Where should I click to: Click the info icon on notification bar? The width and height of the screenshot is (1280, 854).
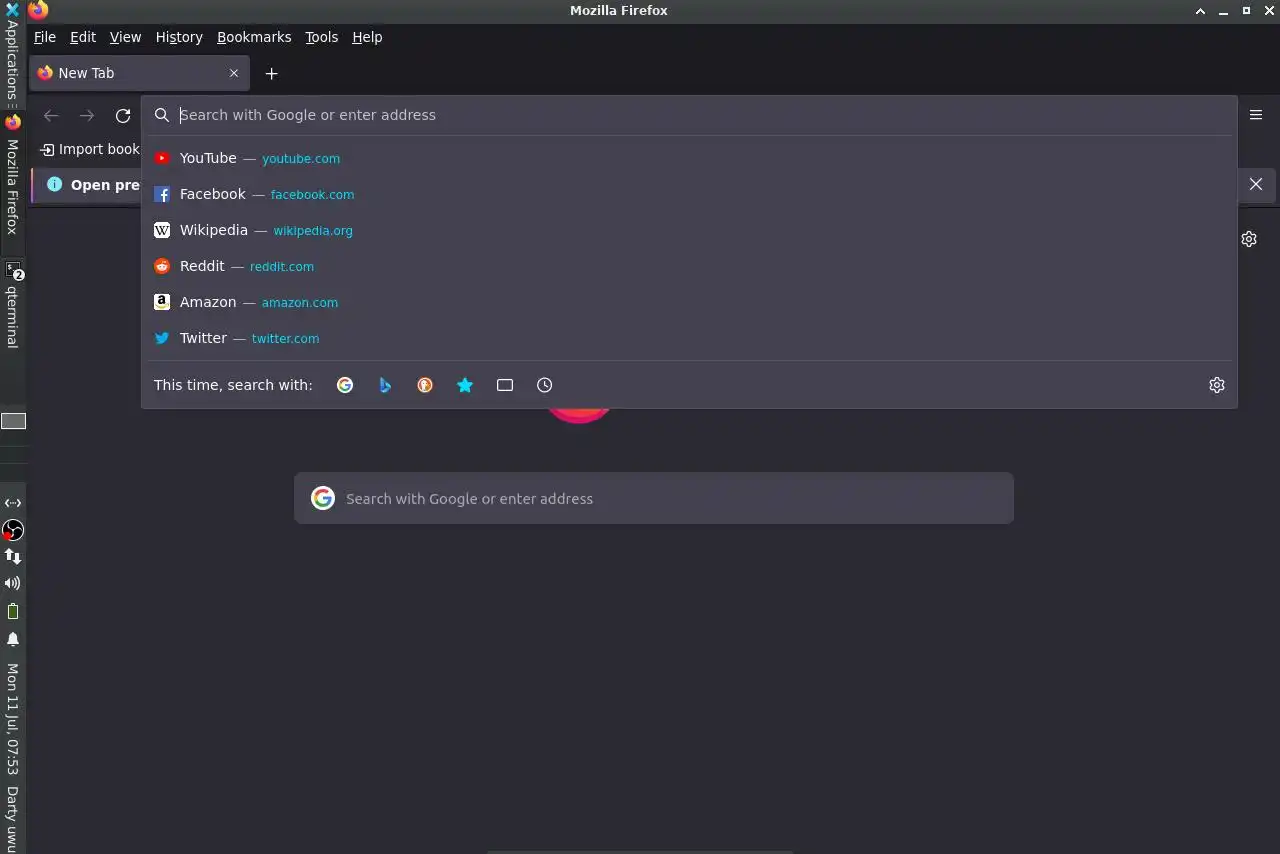pos(54,184)
